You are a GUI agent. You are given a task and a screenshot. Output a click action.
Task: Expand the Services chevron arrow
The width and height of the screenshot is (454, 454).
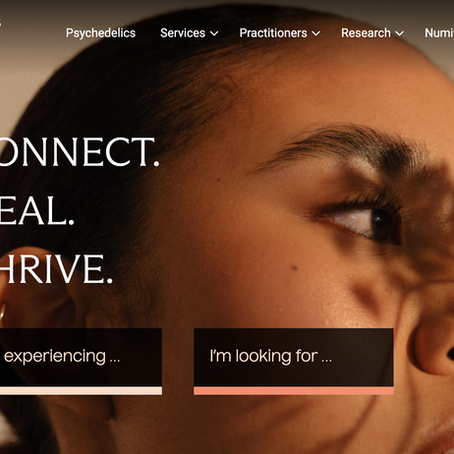click(214, 33)
